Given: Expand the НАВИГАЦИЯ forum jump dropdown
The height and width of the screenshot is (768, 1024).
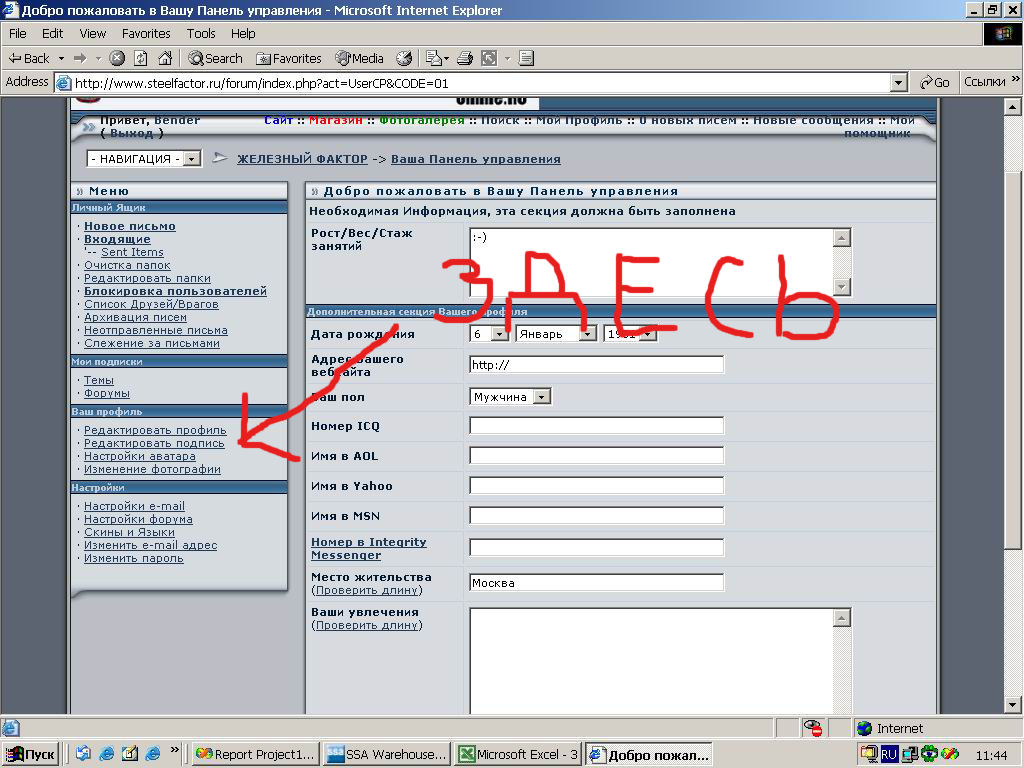Looking at the screenshot, I should coord(192,159).
